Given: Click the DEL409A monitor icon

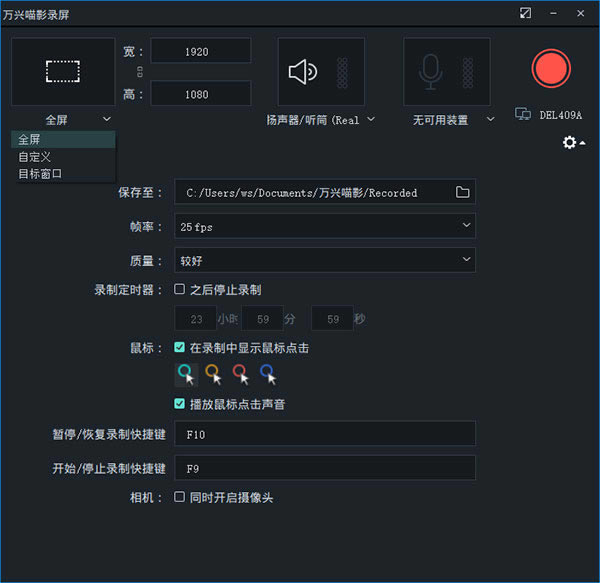Looking at the screenshot, I should [x=523, y=115].
